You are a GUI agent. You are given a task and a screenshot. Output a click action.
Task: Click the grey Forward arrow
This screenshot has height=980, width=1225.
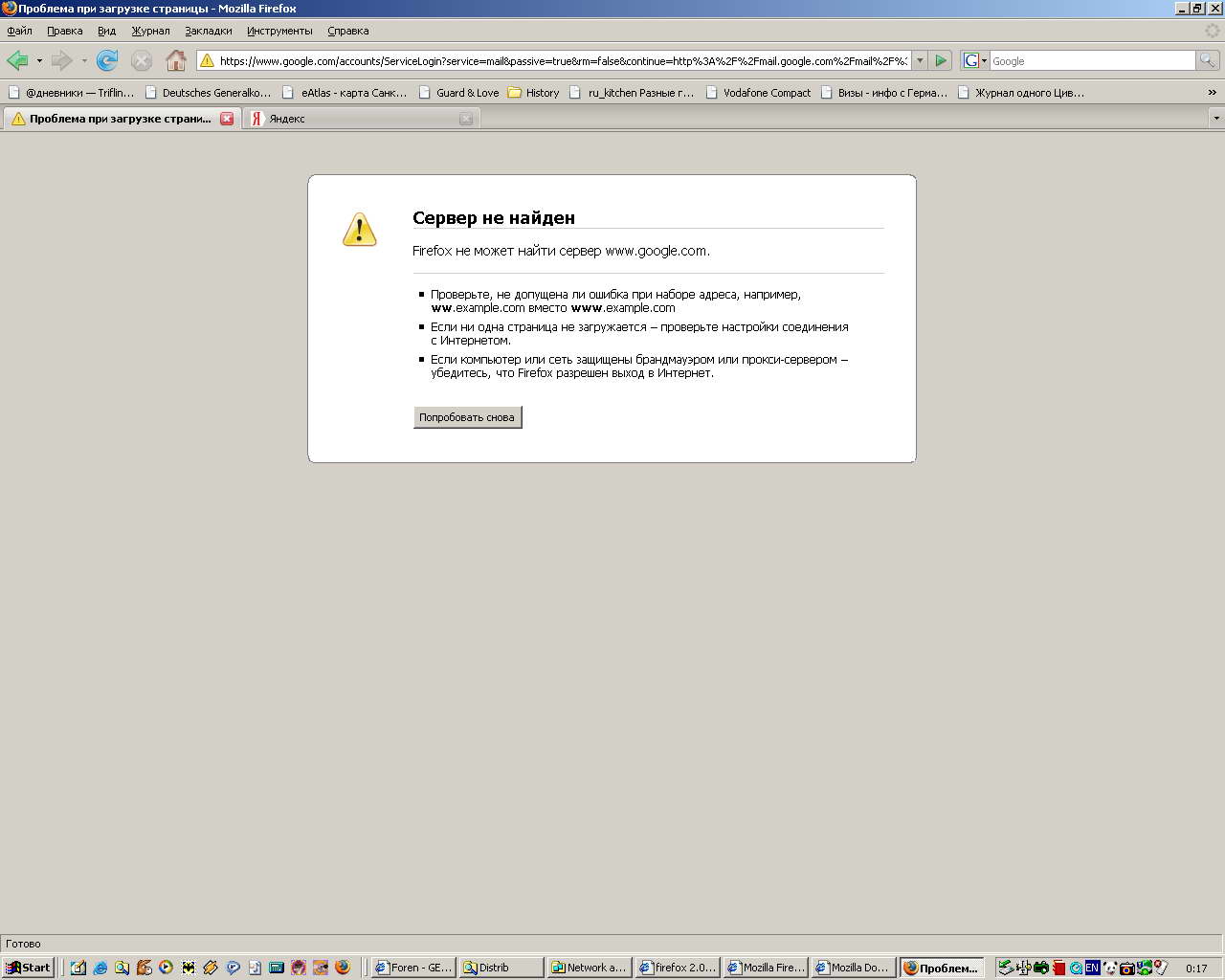click(x=62, y=61)
